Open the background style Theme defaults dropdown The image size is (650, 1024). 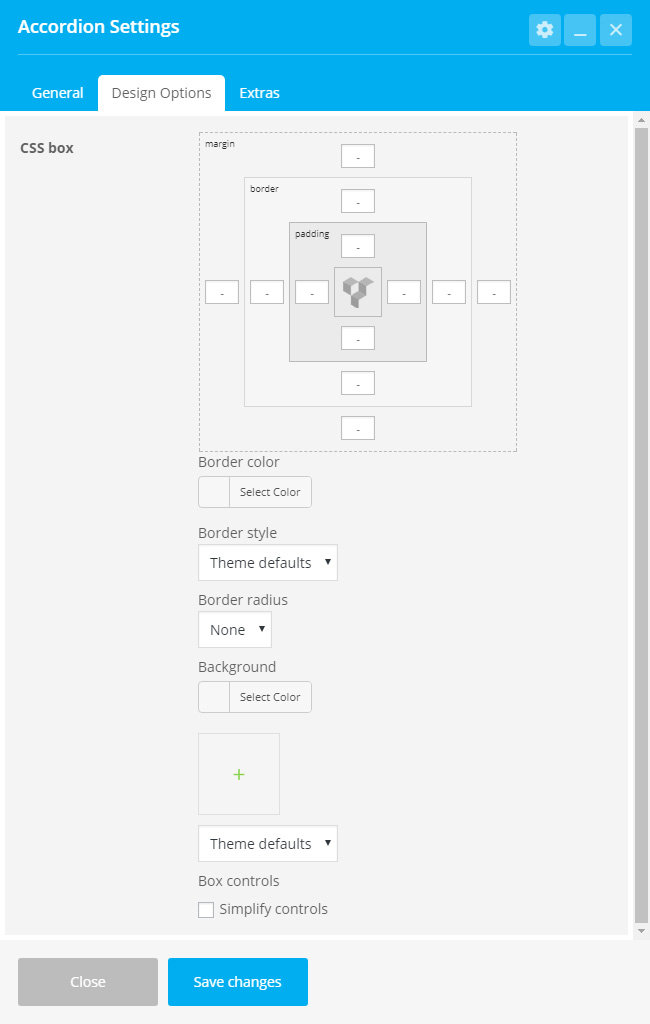click(x=268, y=843)
